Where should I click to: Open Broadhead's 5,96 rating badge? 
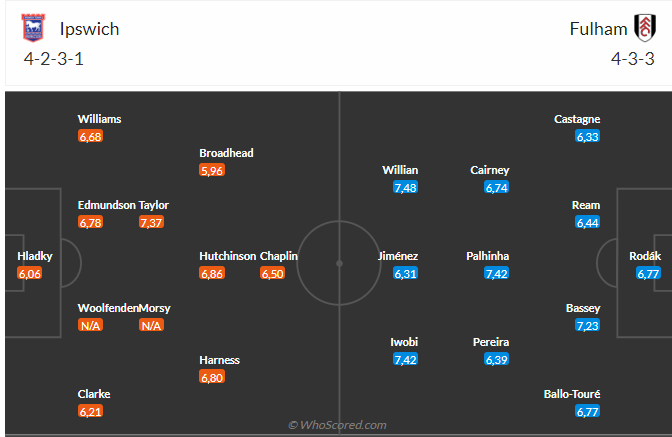[211, 170]
